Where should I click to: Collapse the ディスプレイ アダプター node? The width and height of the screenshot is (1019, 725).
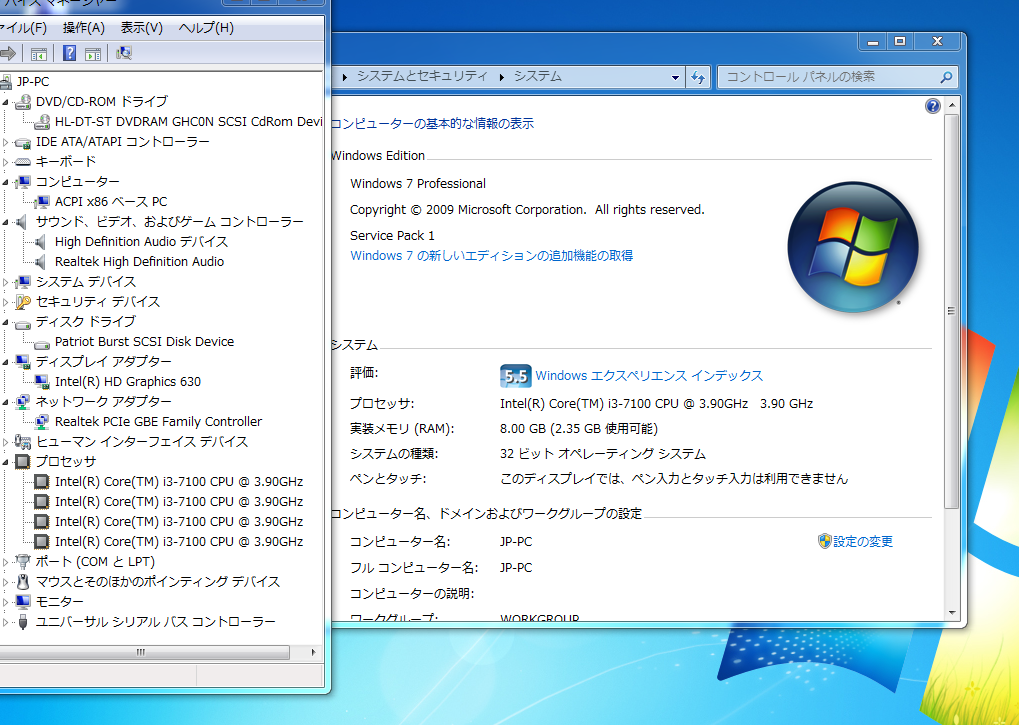point(6,362)
